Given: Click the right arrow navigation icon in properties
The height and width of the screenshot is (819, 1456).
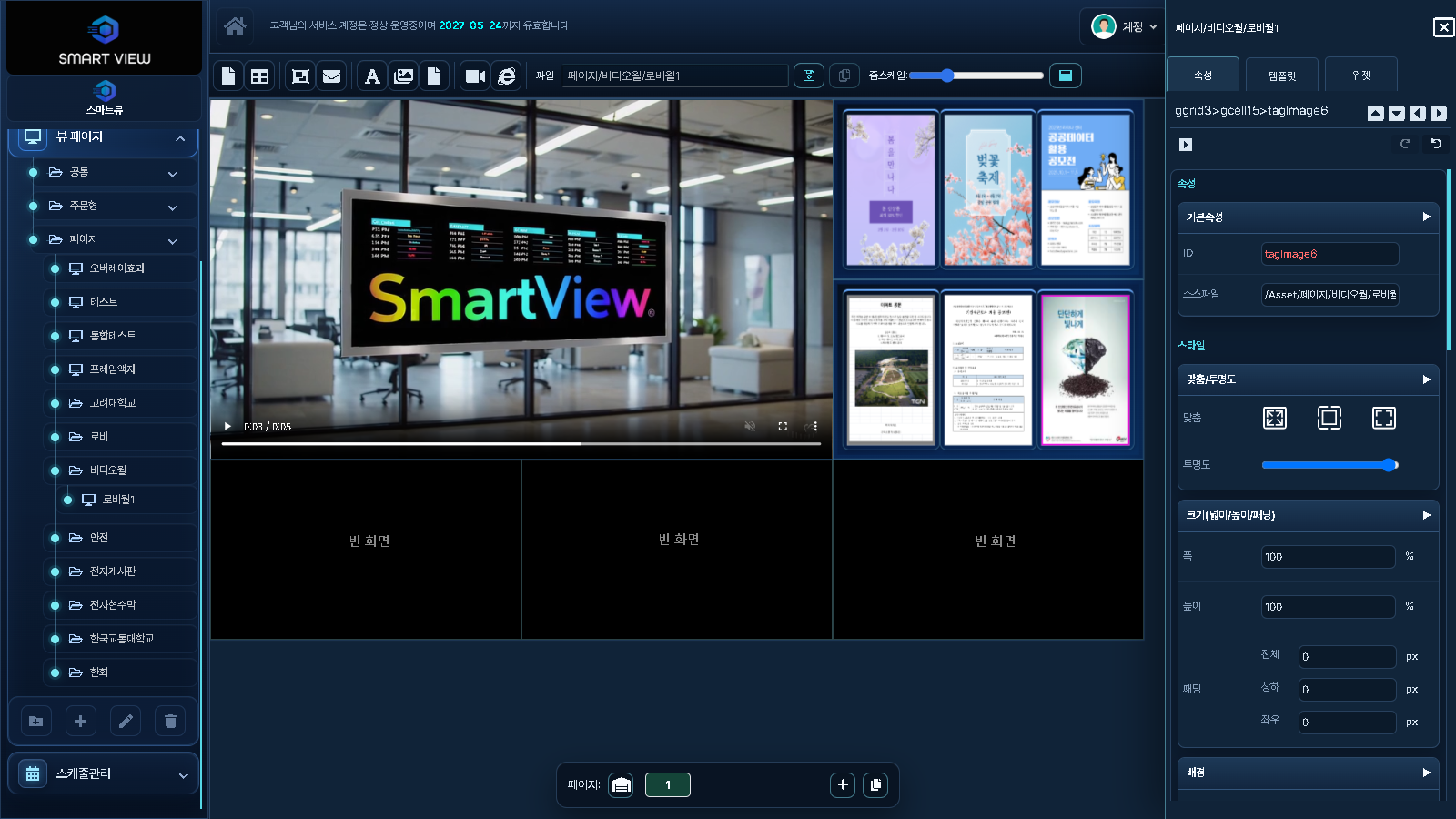Looking at the screenshot, I should [1439, 113].
